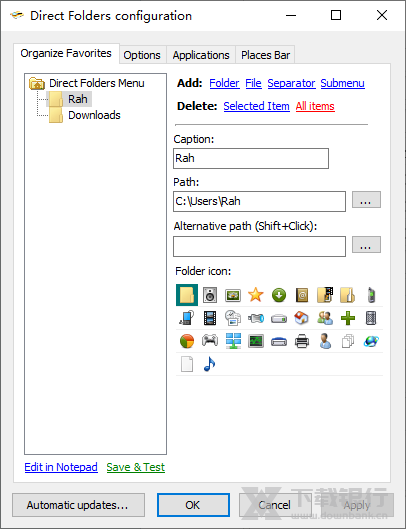
Task: Pick the blue music note icon
Action: (x=210, y=364)
